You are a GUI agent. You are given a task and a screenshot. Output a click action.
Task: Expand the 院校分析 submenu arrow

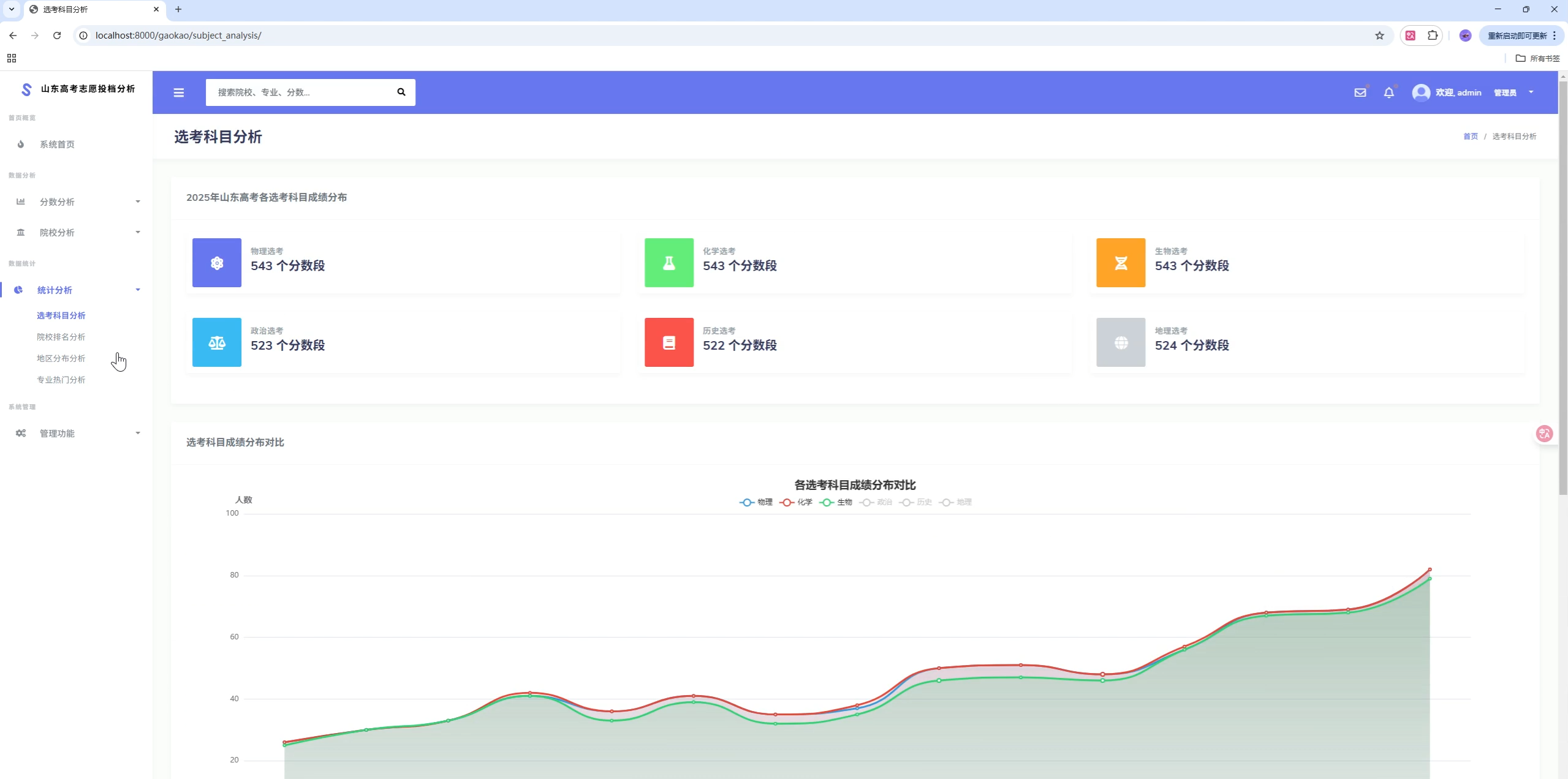(x=138, y=232)
